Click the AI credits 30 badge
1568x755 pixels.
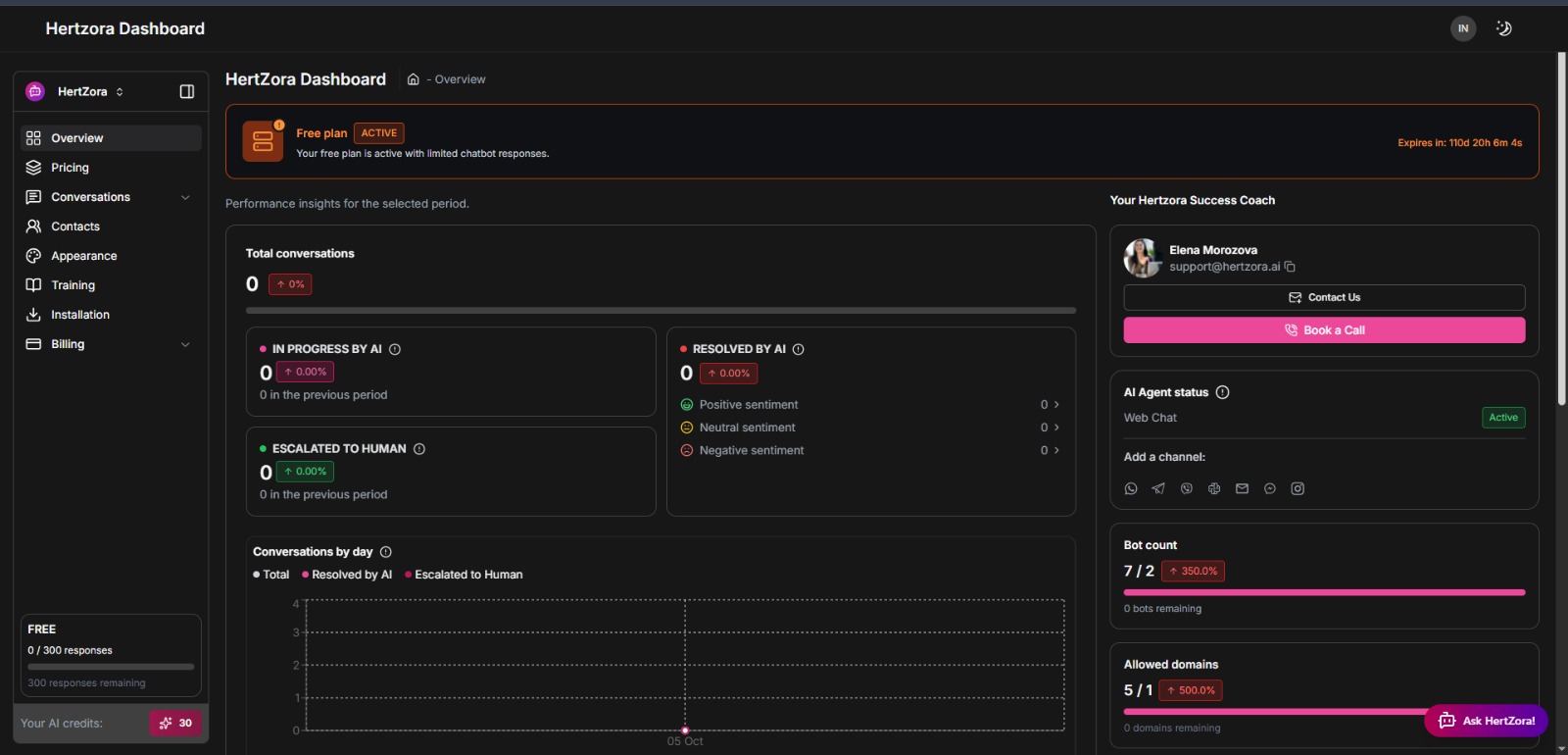click(x=175, y=723)
